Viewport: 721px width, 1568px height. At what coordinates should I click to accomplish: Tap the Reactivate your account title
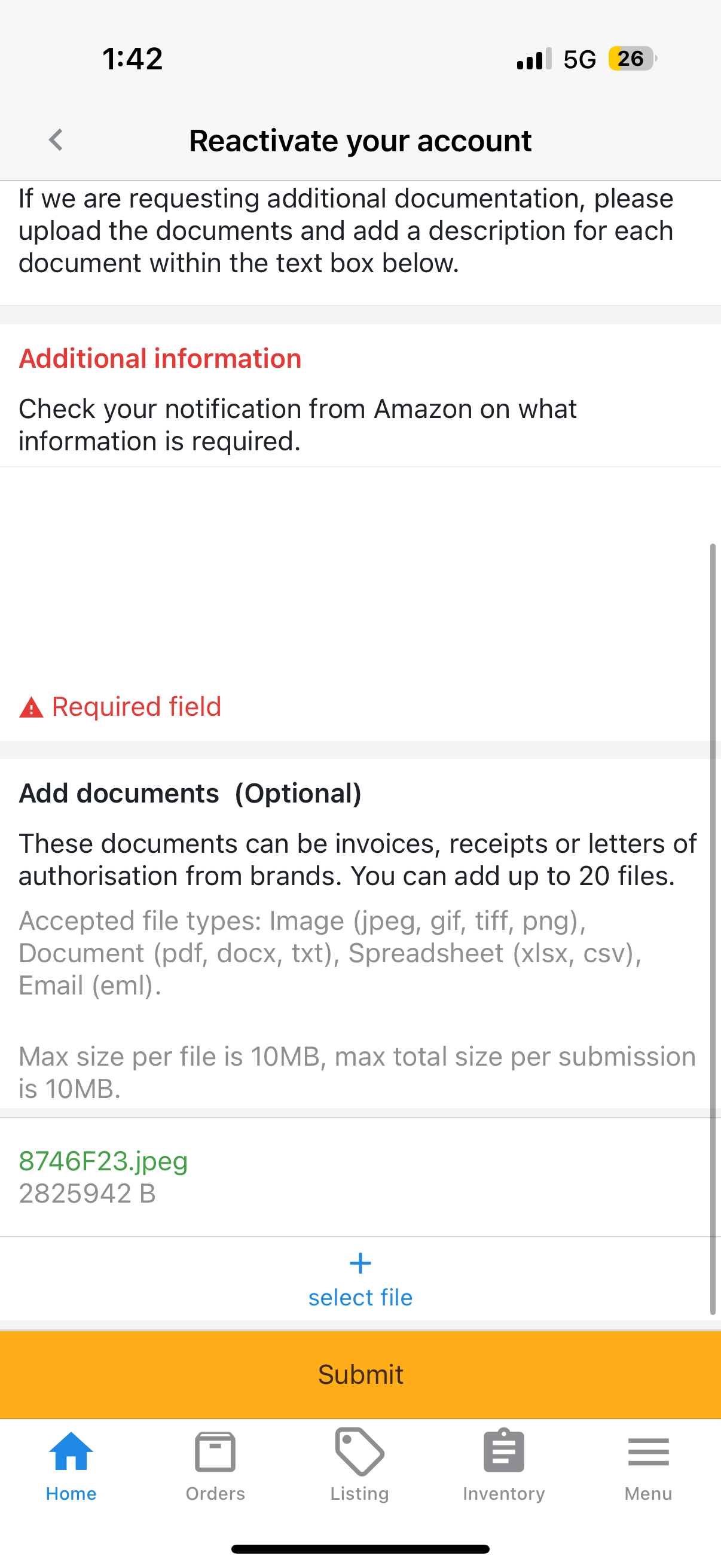360,141
